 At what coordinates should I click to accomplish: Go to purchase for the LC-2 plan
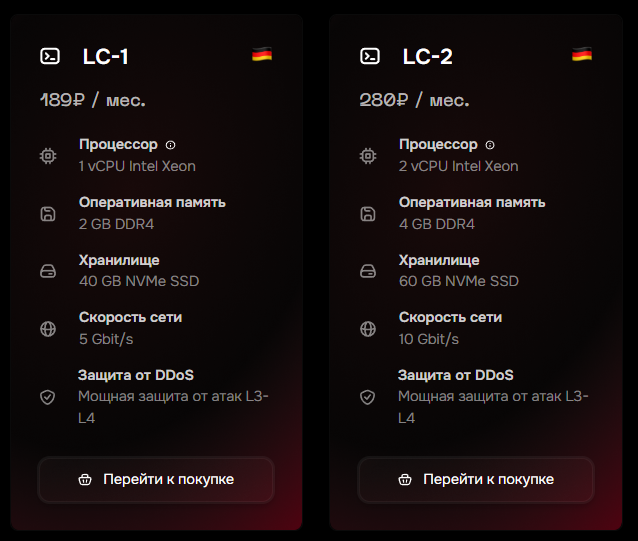point(476,480)
